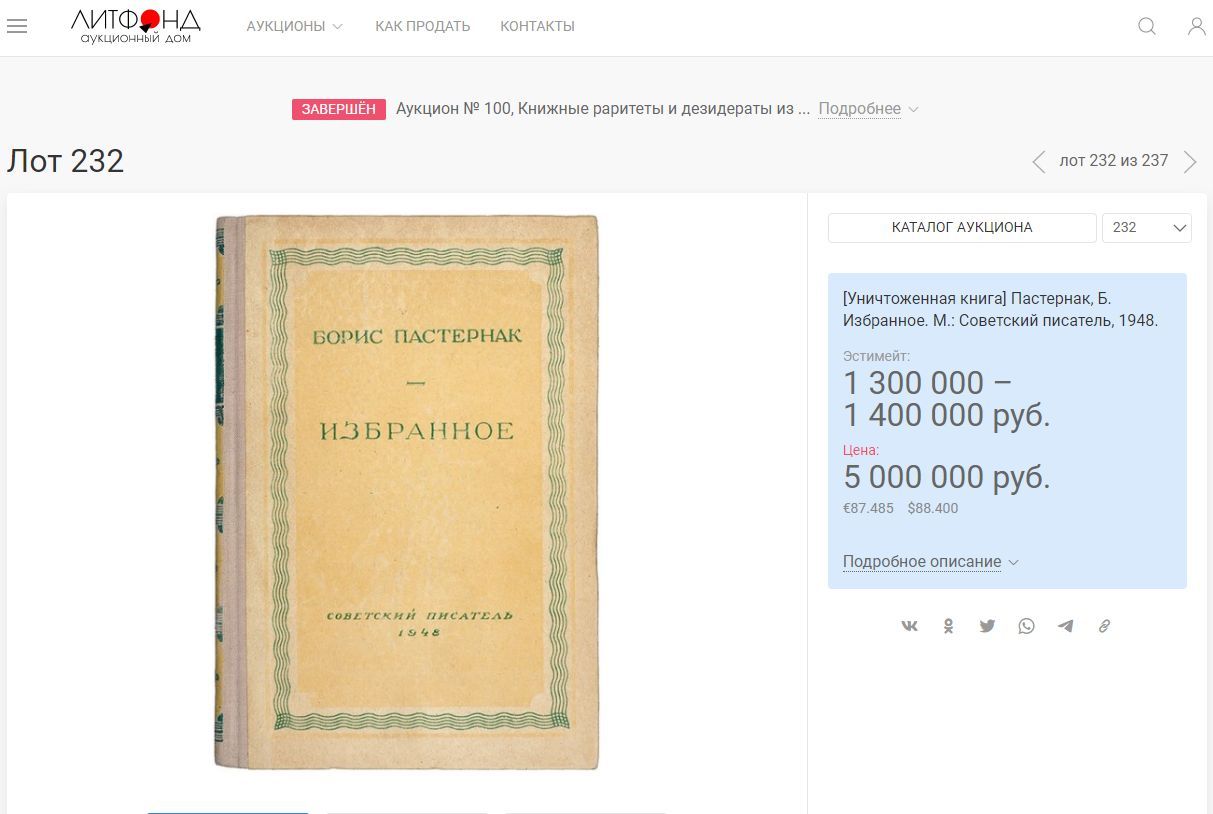Open site search magnifier icon

pyautogui.click(x=1147, y=27)
